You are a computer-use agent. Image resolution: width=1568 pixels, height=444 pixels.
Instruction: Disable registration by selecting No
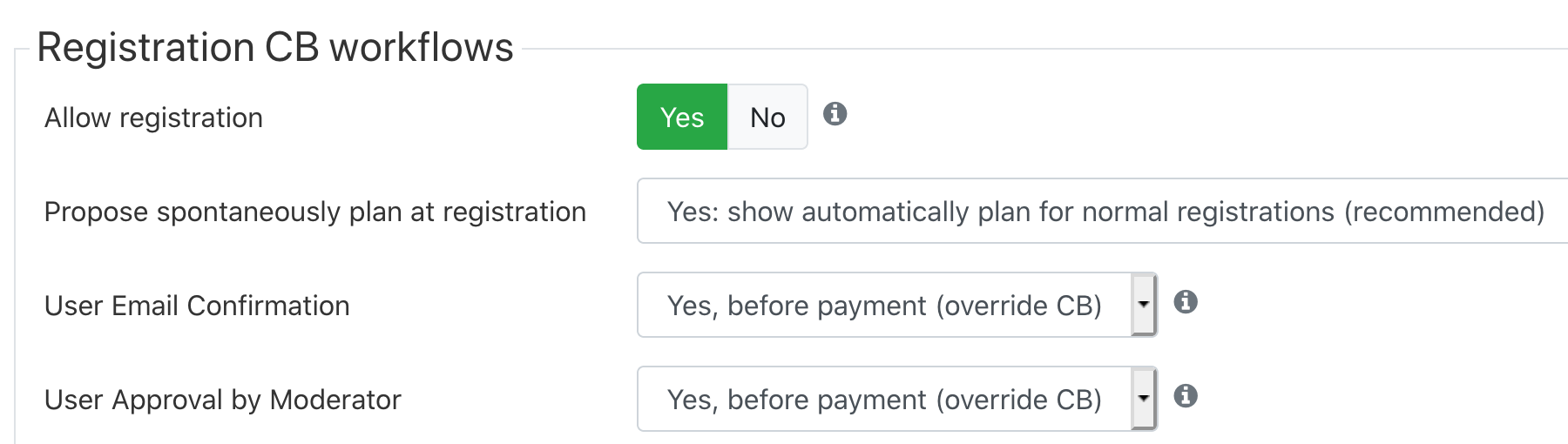(767, 117)
